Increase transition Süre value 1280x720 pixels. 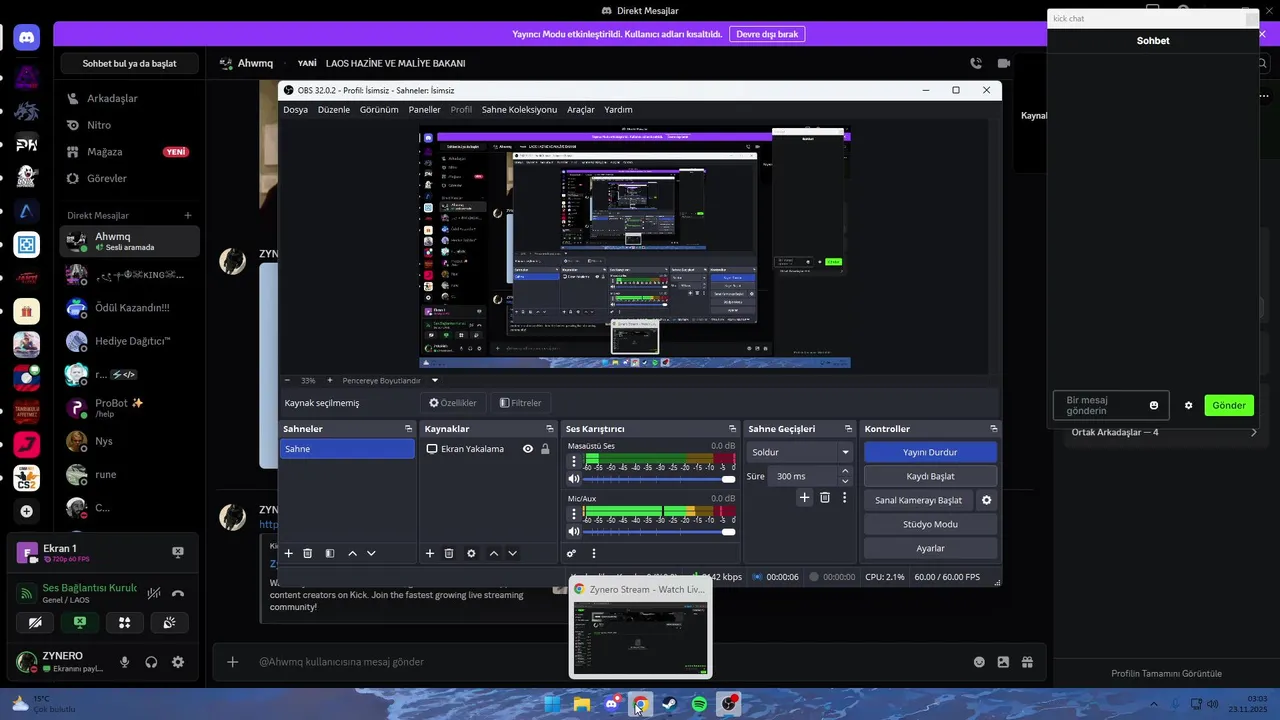[x=845, y=471]
